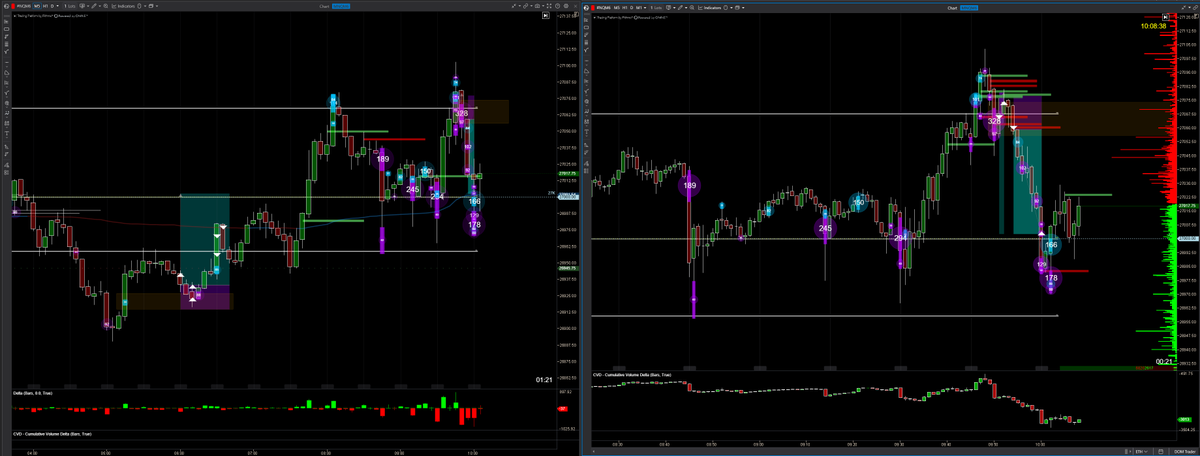Click the zoom magnifier icon in left chart
Viewport: 1200px width, 456px height.
click(106, 6)
